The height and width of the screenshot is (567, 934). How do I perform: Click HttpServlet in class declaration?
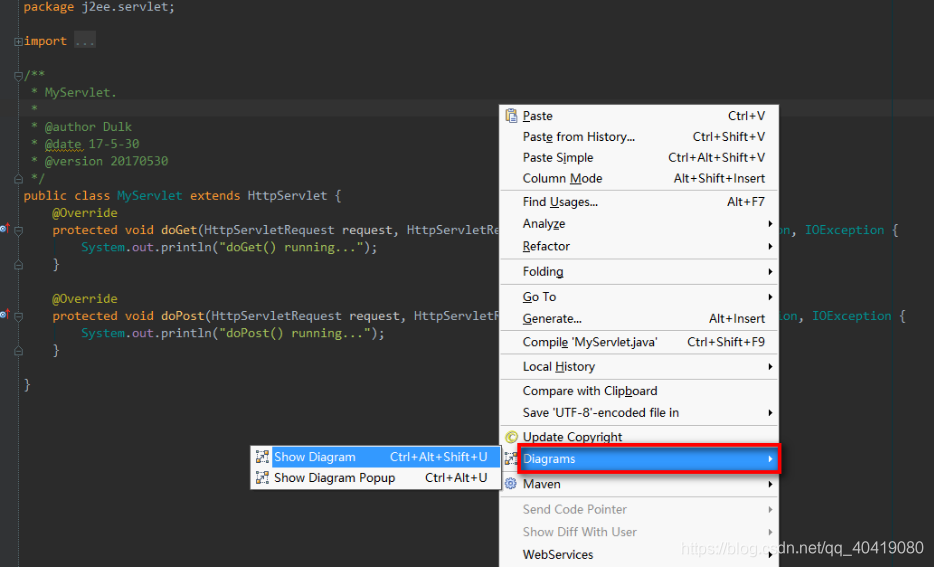(287, 195)
